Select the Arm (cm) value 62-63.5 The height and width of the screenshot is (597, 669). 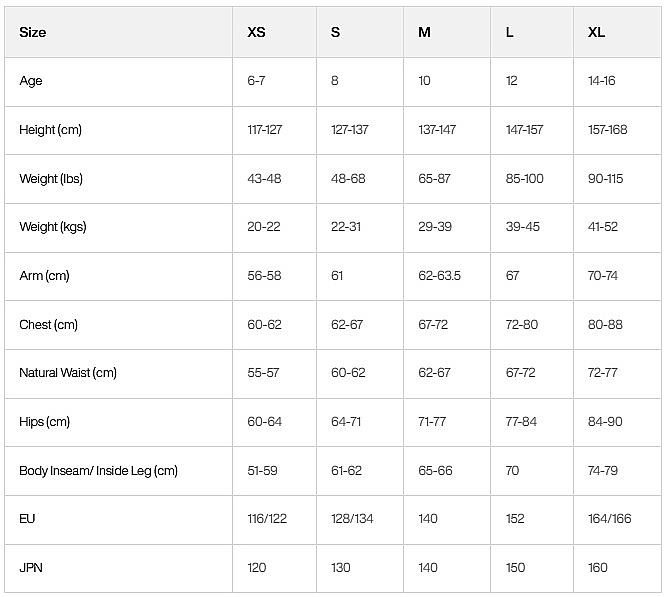pos(439,276)
